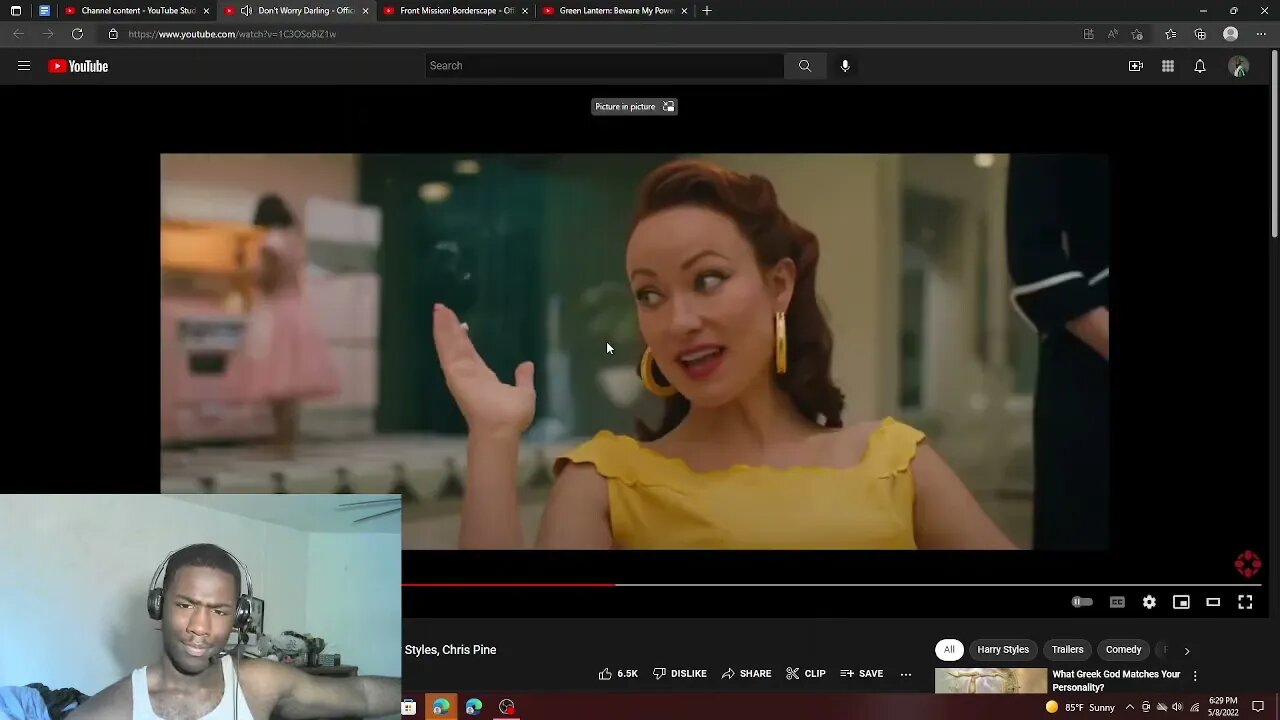Go to YouTube home via logo
This screenshot has width=1280, height=720.
78,66
